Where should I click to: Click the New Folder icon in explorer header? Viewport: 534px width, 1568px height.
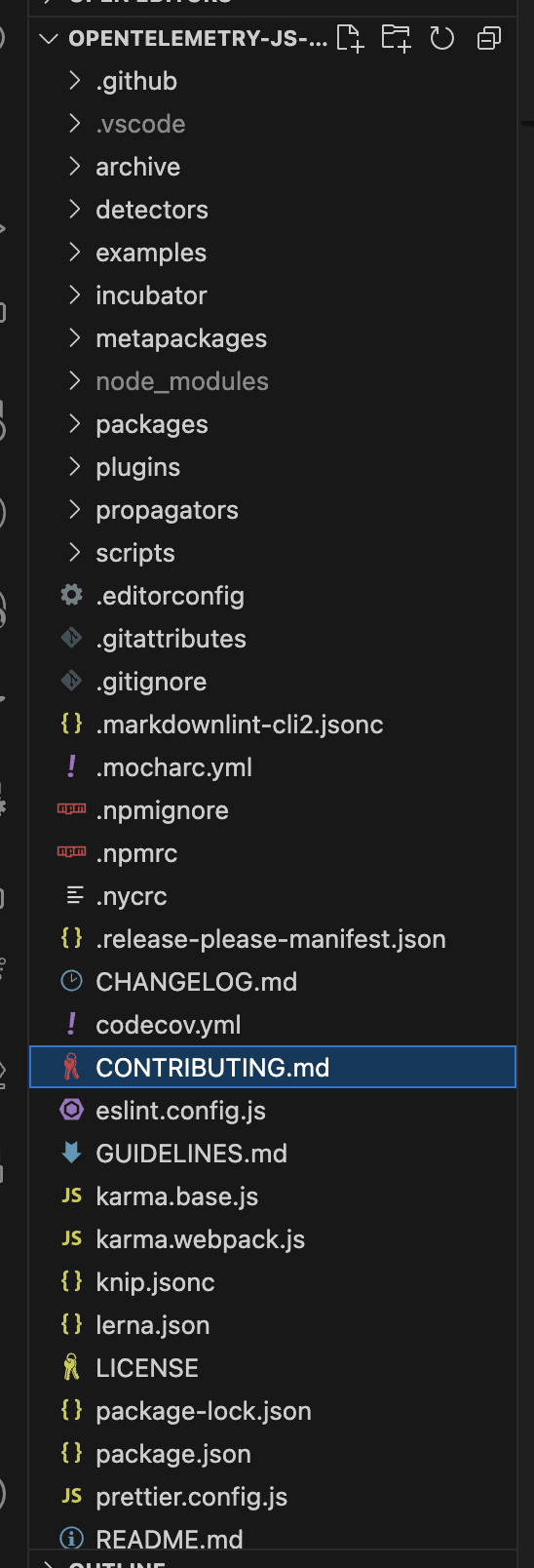396,38
